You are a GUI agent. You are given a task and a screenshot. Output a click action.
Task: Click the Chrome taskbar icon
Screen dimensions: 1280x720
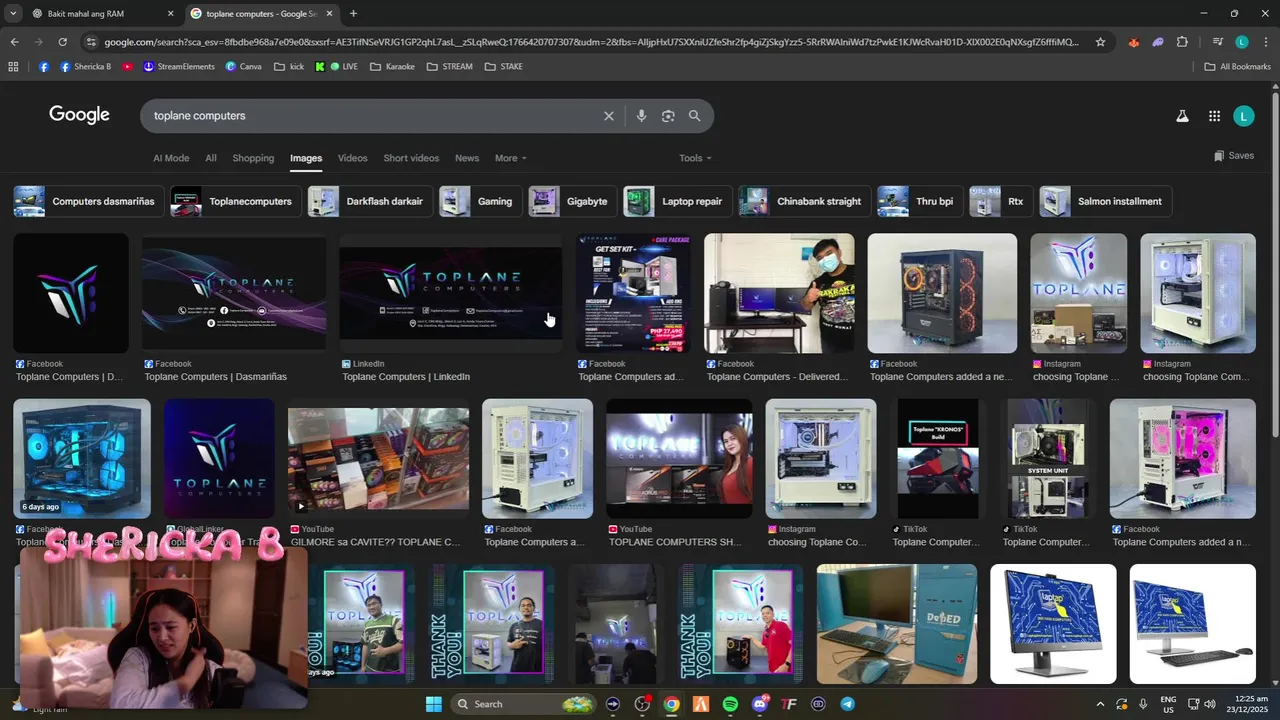[671, 704]
